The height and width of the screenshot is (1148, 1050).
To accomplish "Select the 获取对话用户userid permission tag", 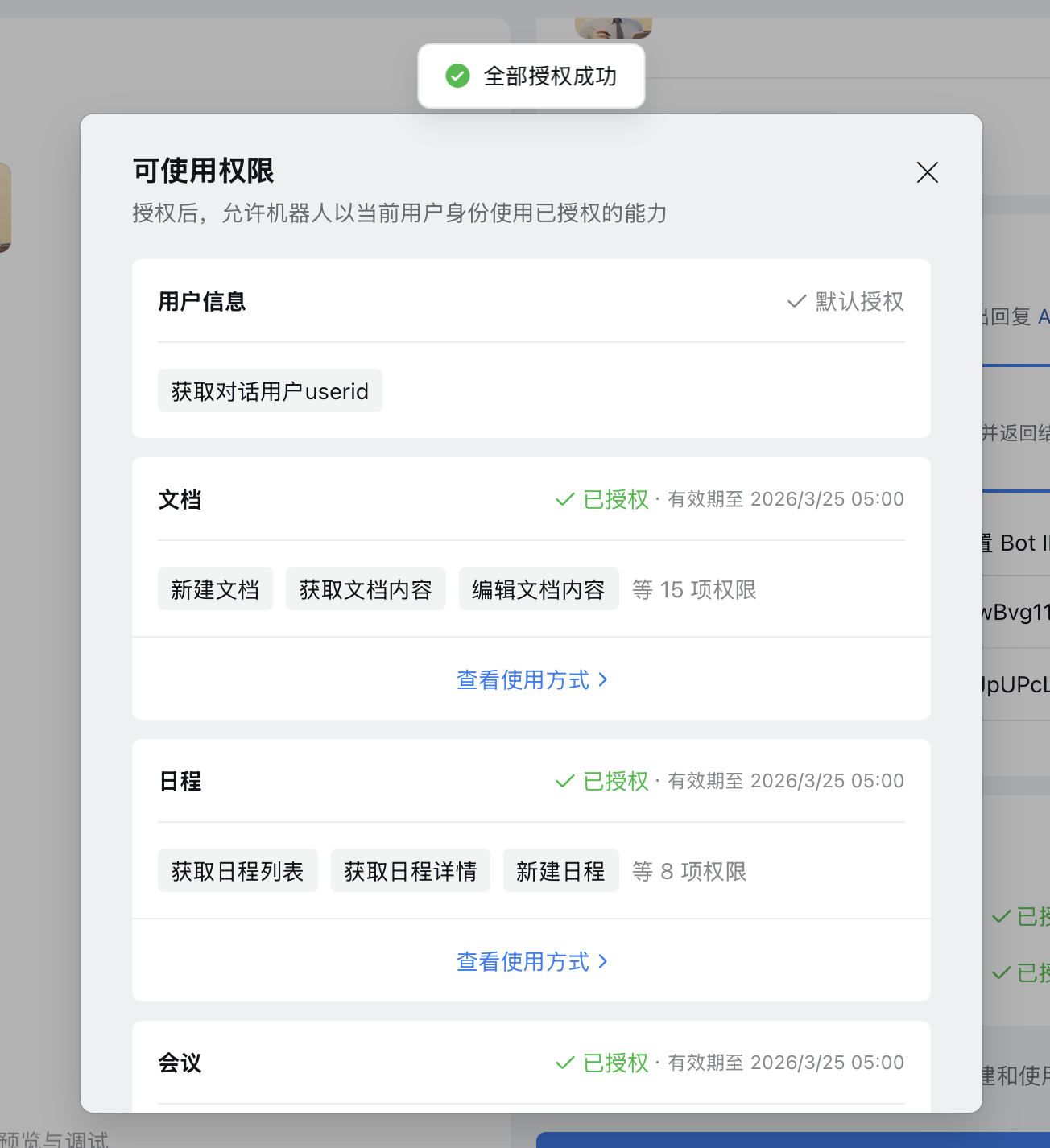I will coord(270,391).
